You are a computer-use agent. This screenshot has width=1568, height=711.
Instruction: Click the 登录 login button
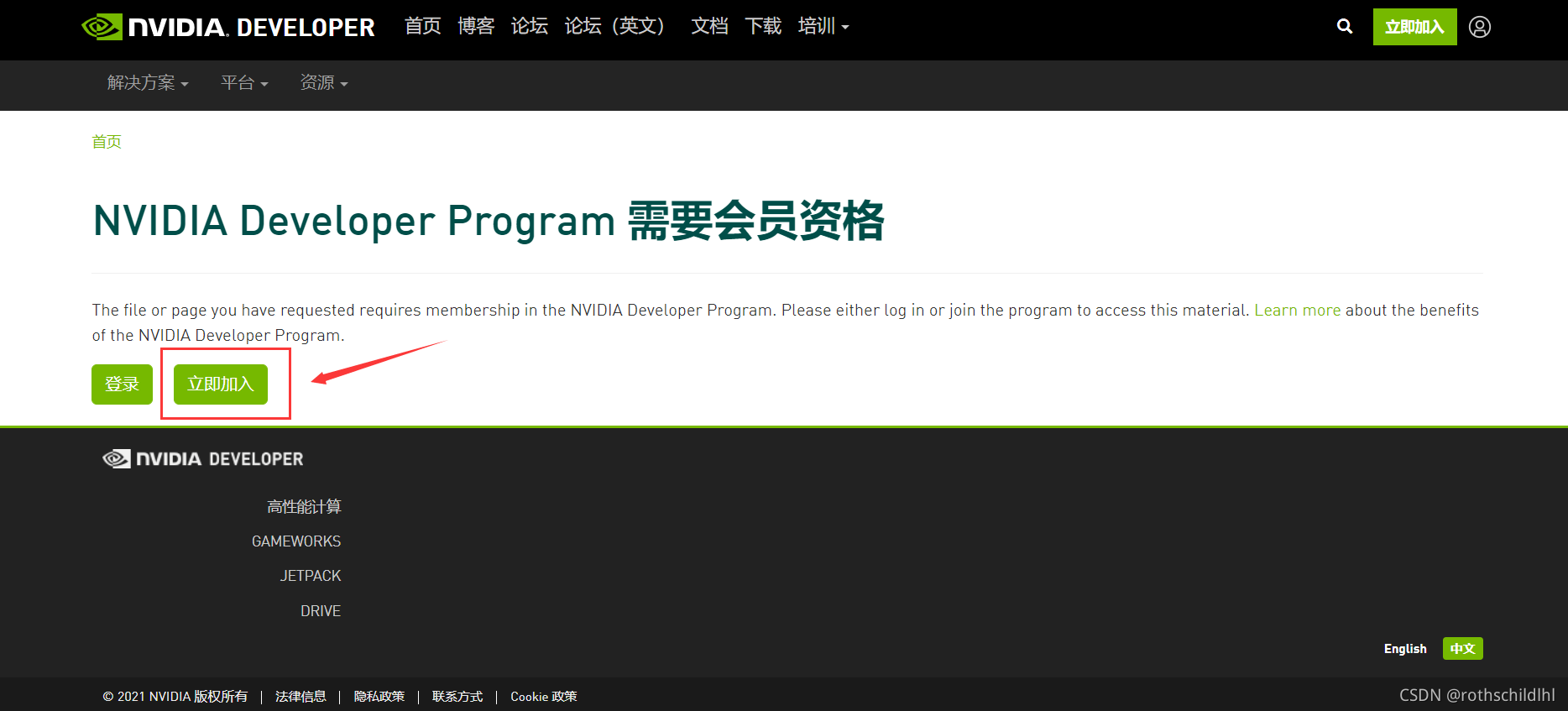point(122,384)
